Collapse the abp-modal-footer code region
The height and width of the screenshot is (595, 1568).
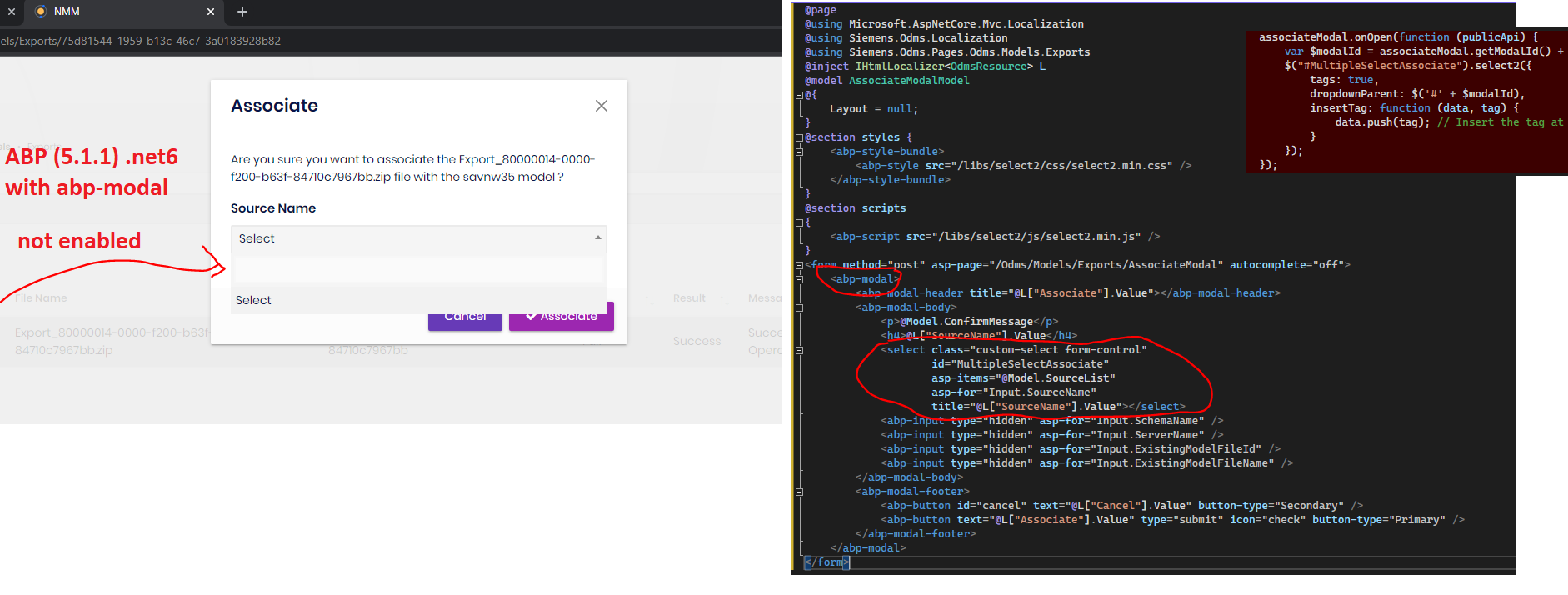(799, 492)
